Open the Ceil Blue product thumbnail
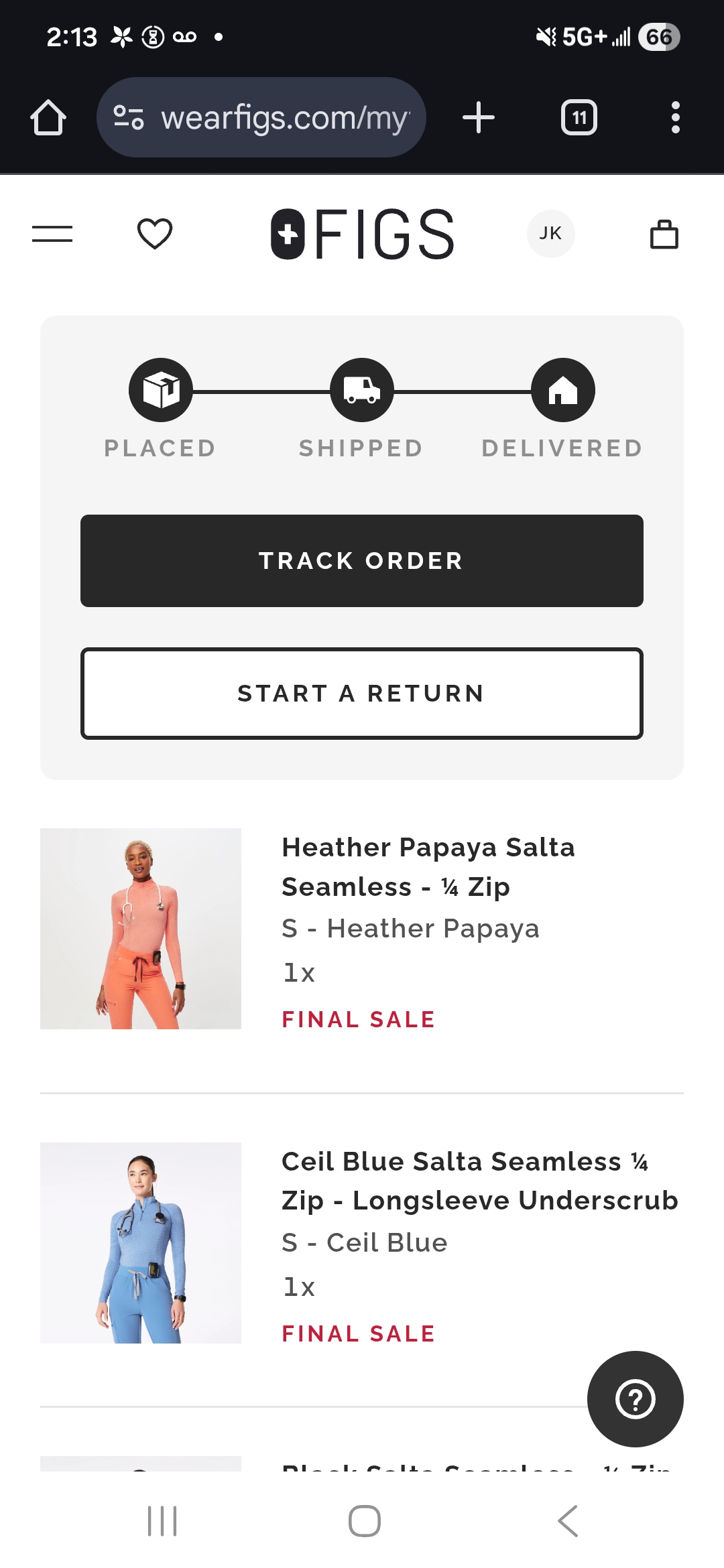The image size is (724, 1568). pos(141,1243)
